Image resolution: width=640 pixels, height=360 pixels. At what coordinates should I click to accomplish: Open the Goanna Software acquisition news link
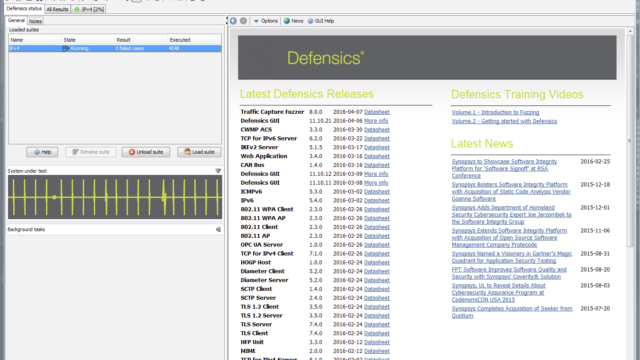tap(511, 191)
